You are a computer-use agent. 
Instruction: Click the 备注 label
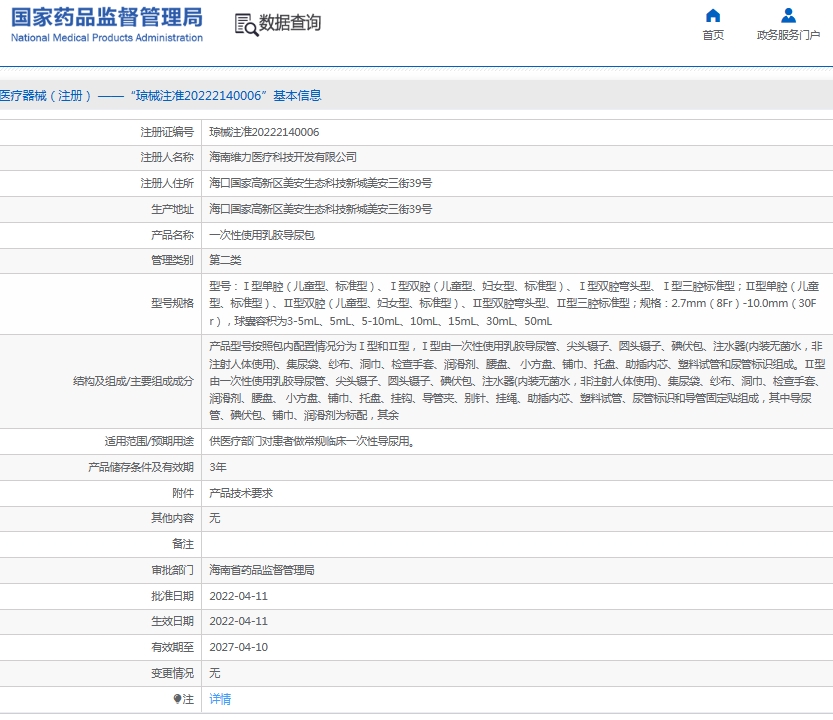183,544
